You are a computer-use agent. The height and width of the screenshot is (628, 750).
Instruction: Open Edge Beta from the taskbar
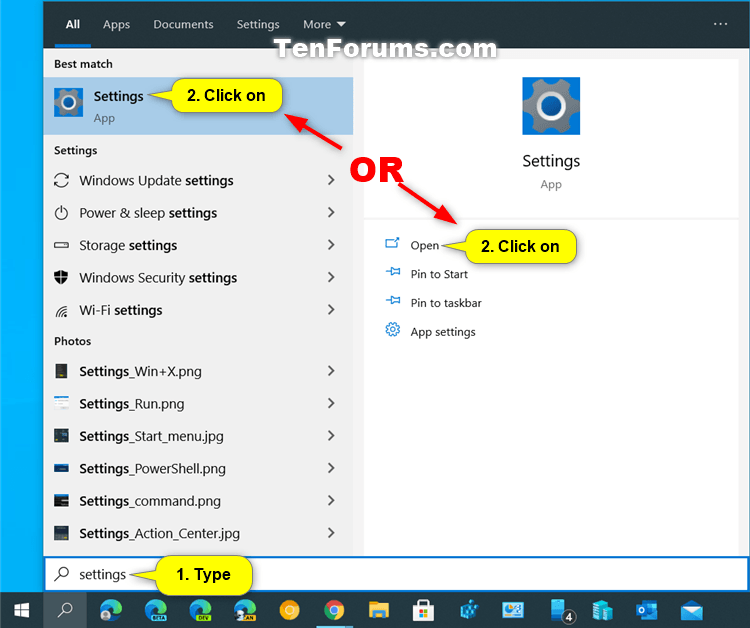click(155, 610)
